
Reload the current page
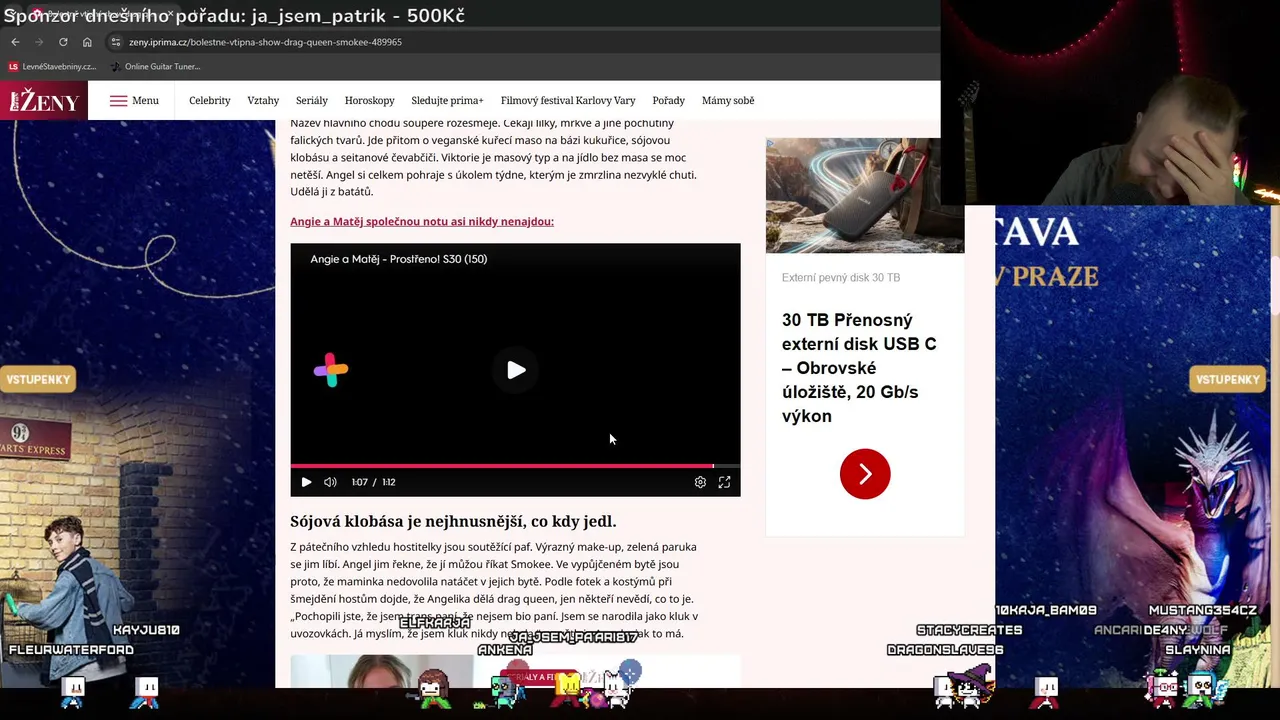point(63,42)
